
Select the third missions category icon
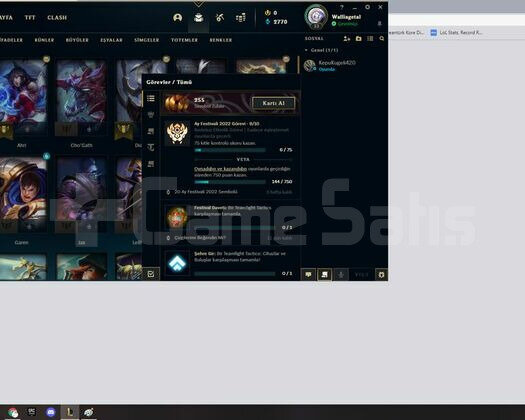coord(151,131)
